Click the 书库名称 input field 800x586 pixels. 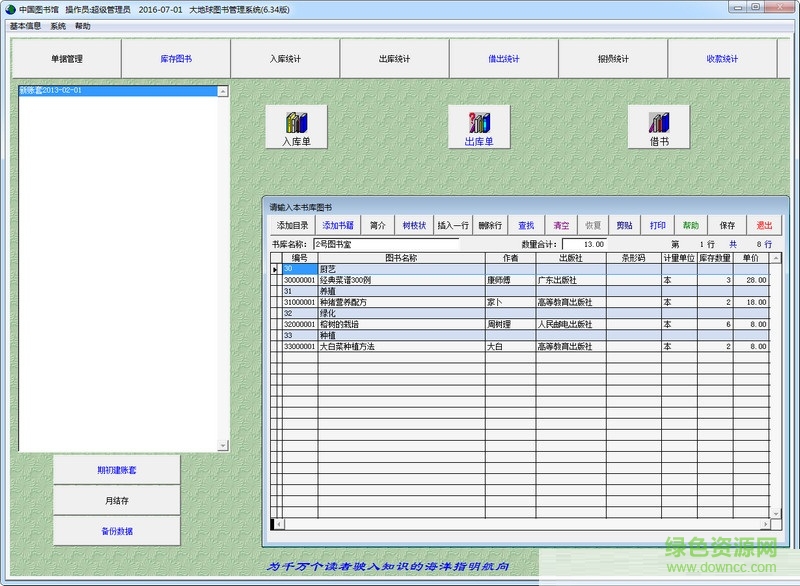click(x=385, y=243)
